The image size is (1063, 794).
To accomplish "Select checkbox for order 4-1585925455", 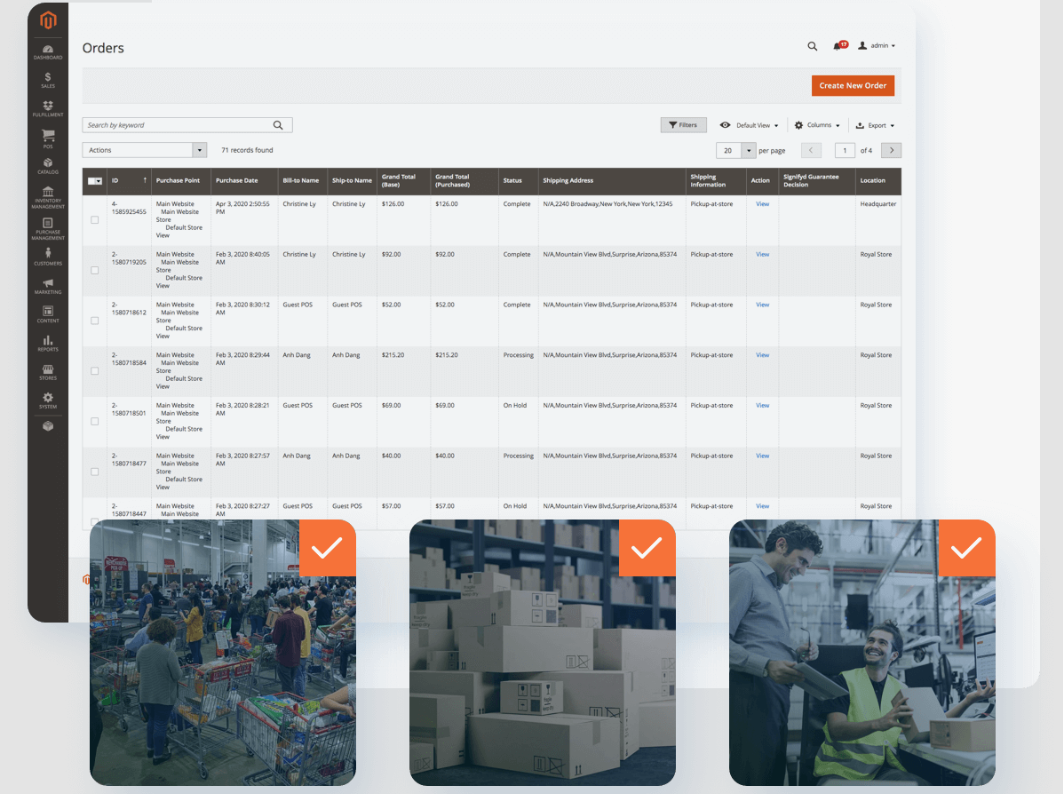I will point(95,220).
